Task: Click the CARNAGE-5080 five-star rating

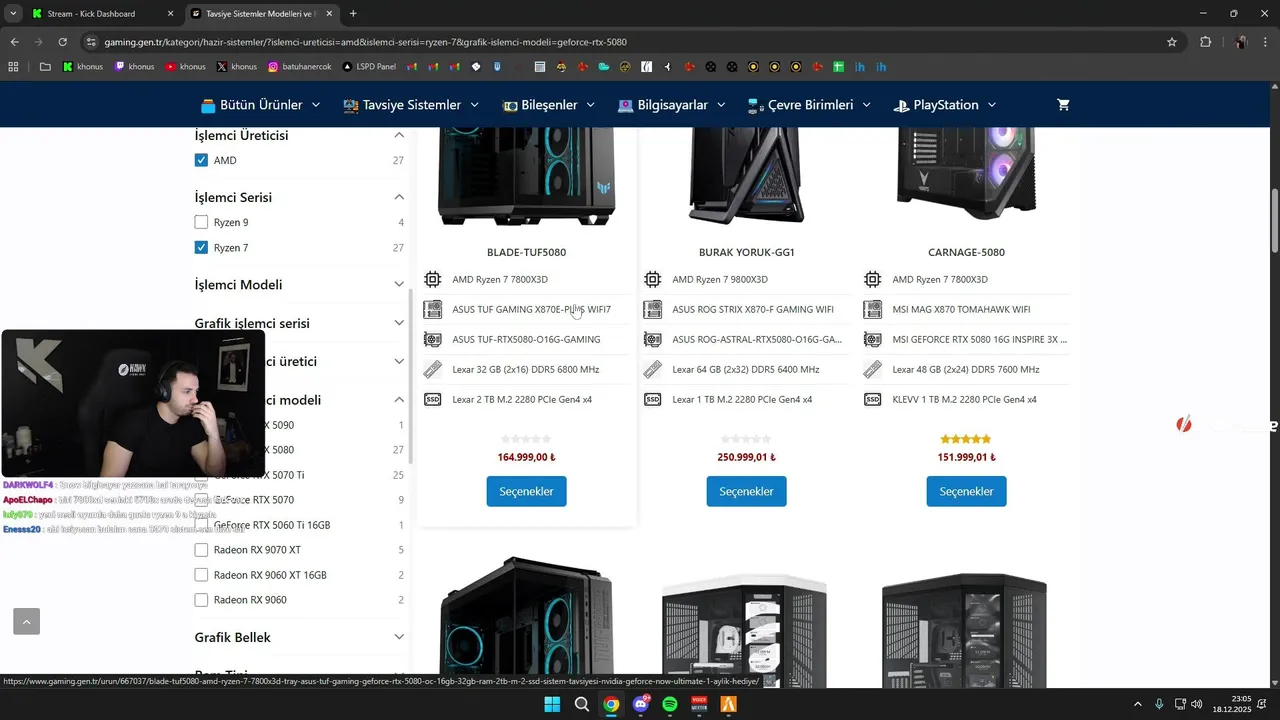Action: [x=966, y=439]
